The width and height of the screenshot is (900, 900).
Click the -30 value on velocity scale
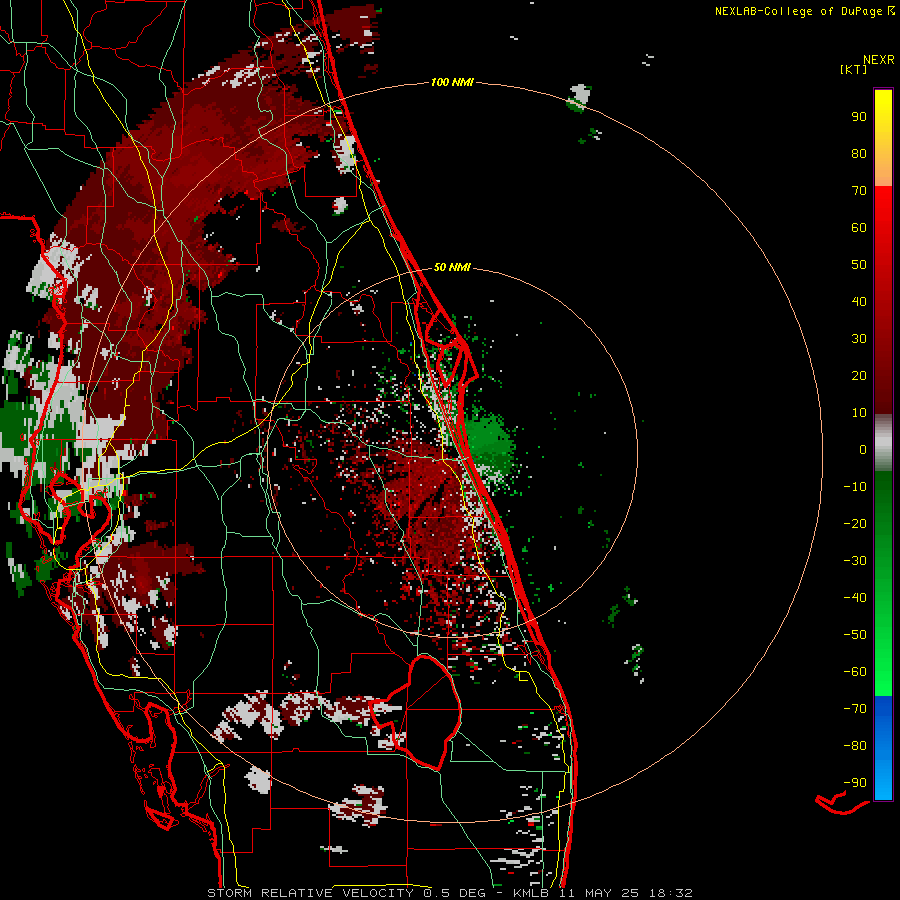point(855,561)
